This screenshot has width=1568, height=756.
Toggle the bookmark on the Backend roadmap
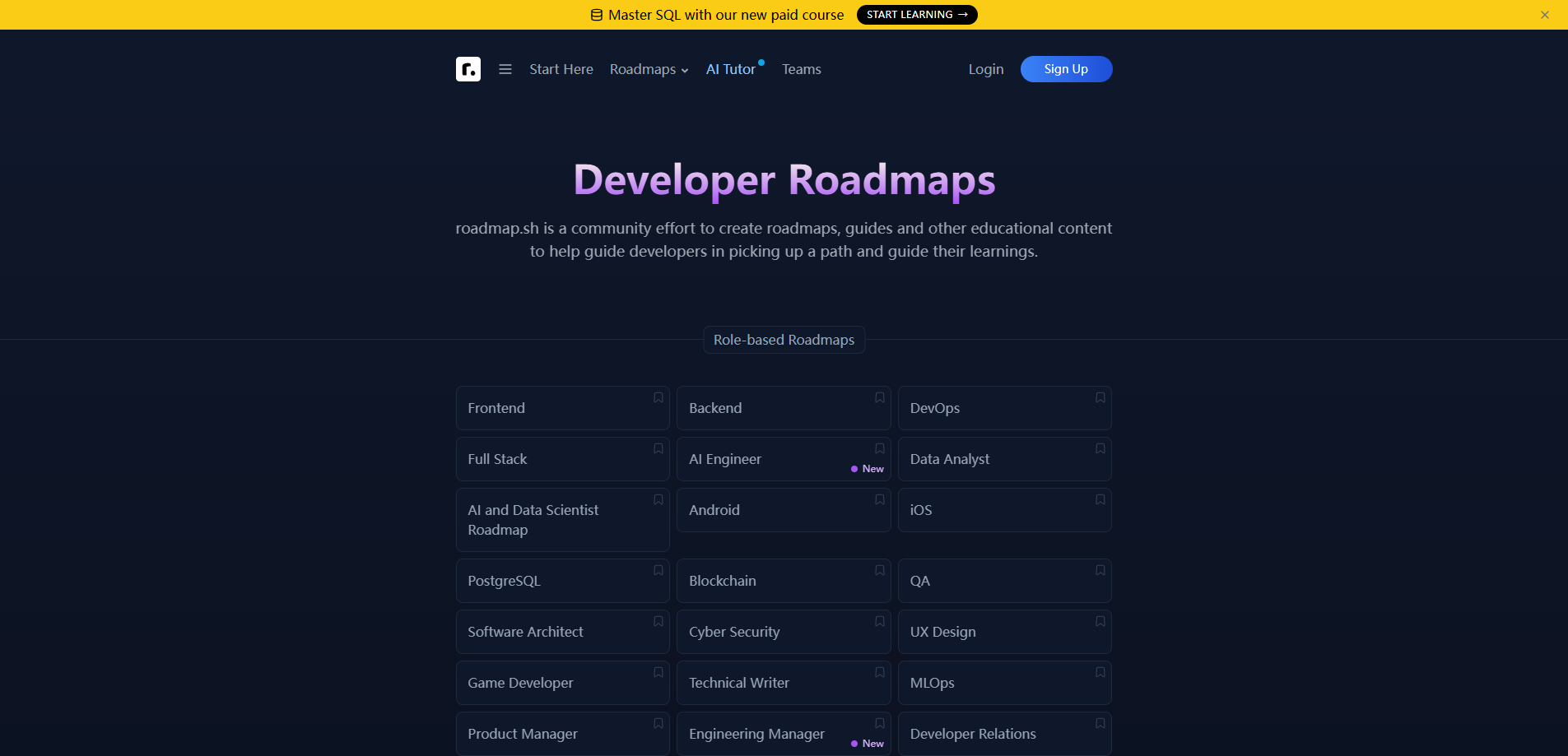click(879, 397)
